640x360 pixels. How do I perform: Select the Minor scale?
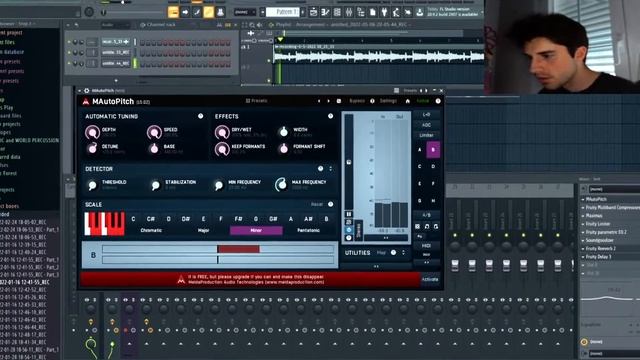point(256,231)
